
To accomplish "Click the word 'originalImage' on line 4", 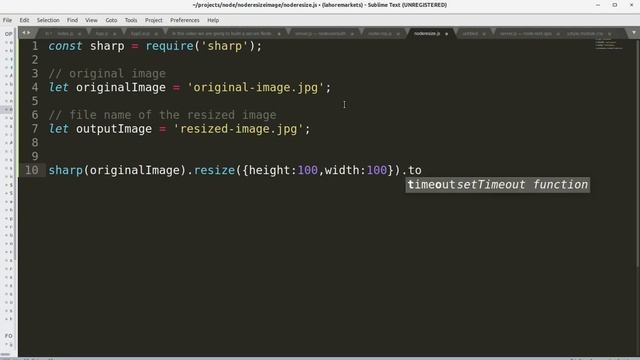I will click(121, 87).
